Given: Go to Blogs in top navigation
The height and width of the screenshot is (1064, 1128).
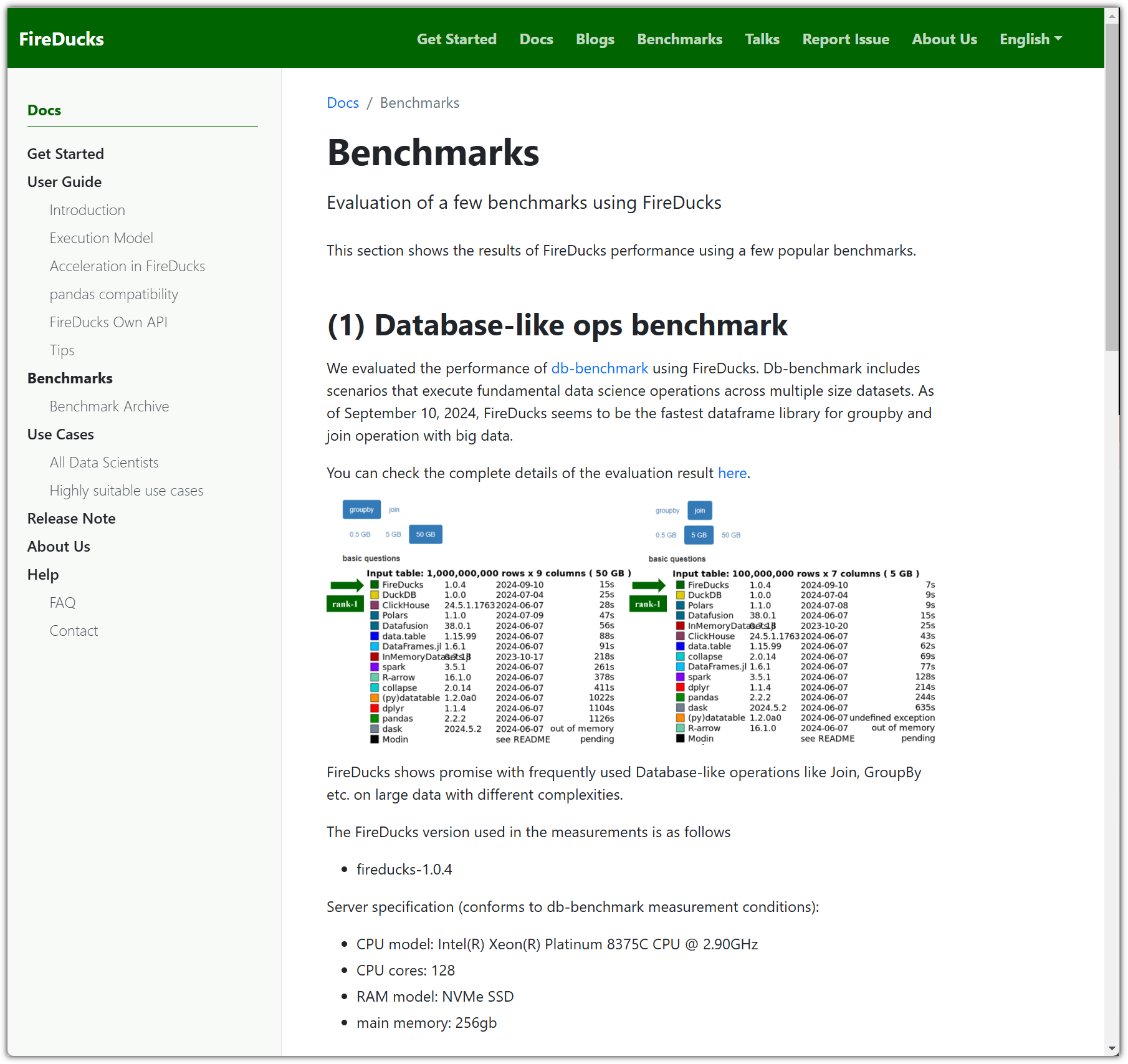Looking at the screenshot, I should (595, 39).
